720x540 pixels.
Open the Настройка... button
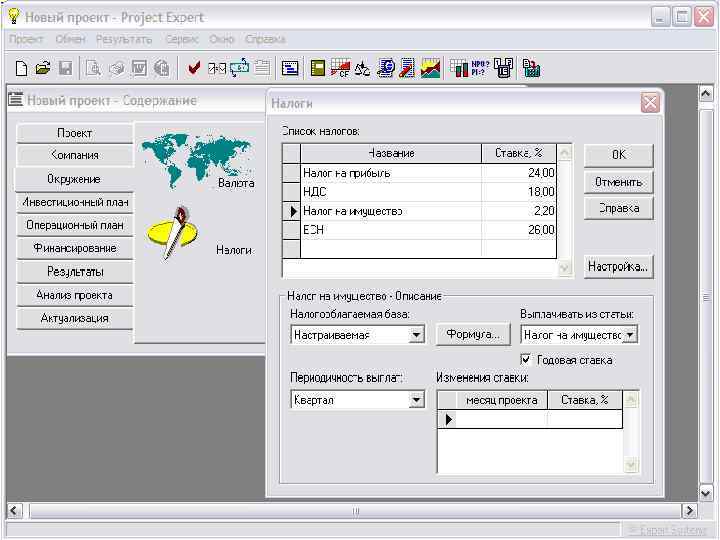pyautogui.click(x=619, y=266)
